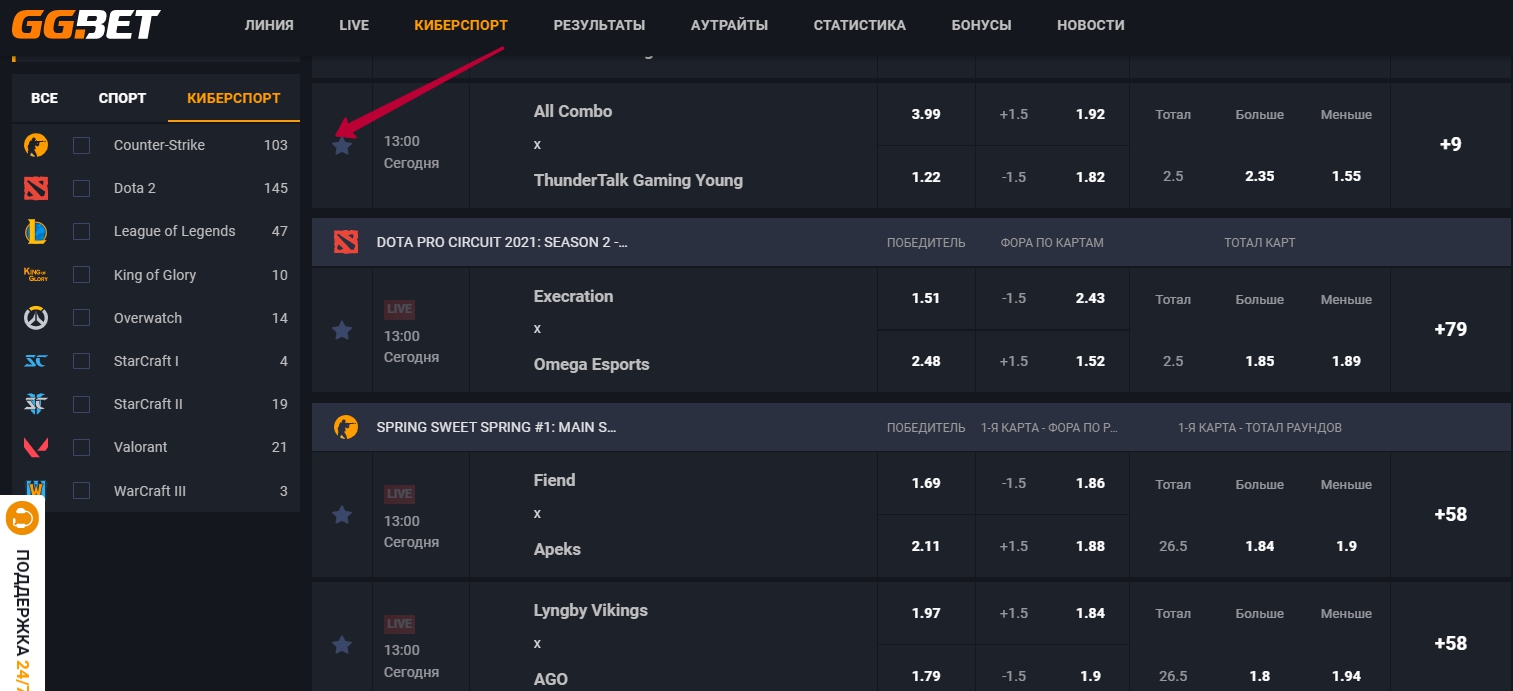Enable the Dota 2 filter checkbox
Screen dimensions: 1513x691
tap(82, 188)
